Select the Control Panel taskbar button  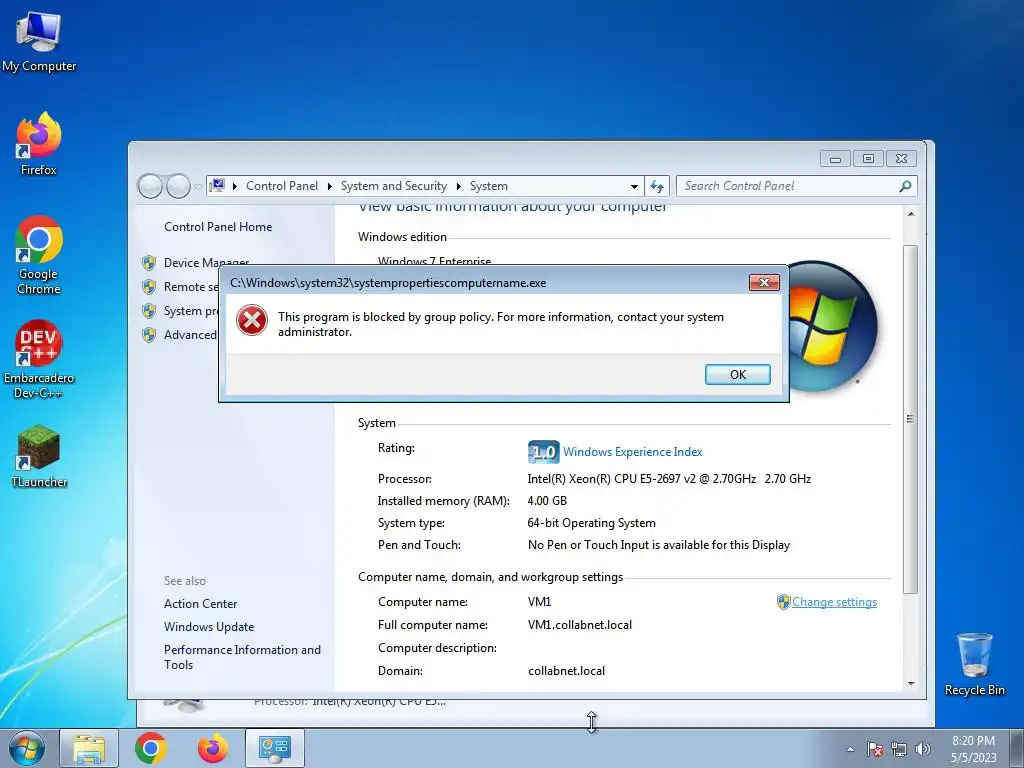tap(274, 748)
